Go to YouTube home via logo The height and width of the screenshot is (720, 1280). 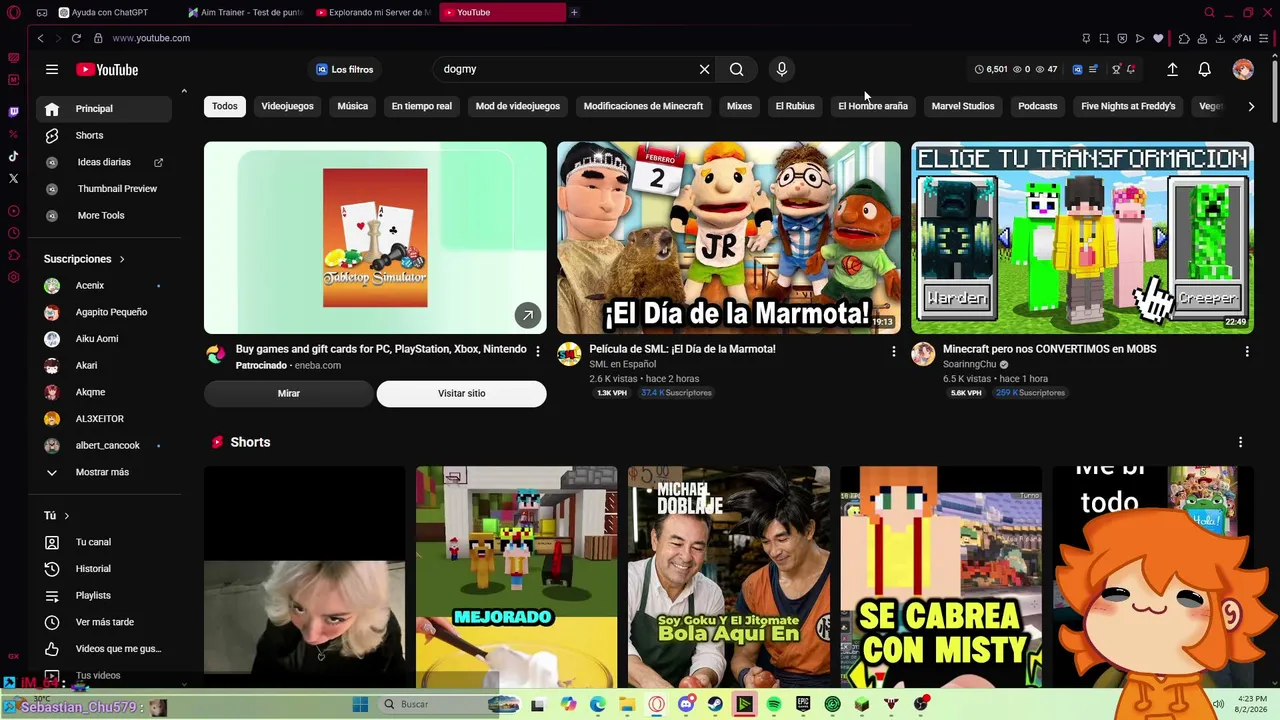107,69
